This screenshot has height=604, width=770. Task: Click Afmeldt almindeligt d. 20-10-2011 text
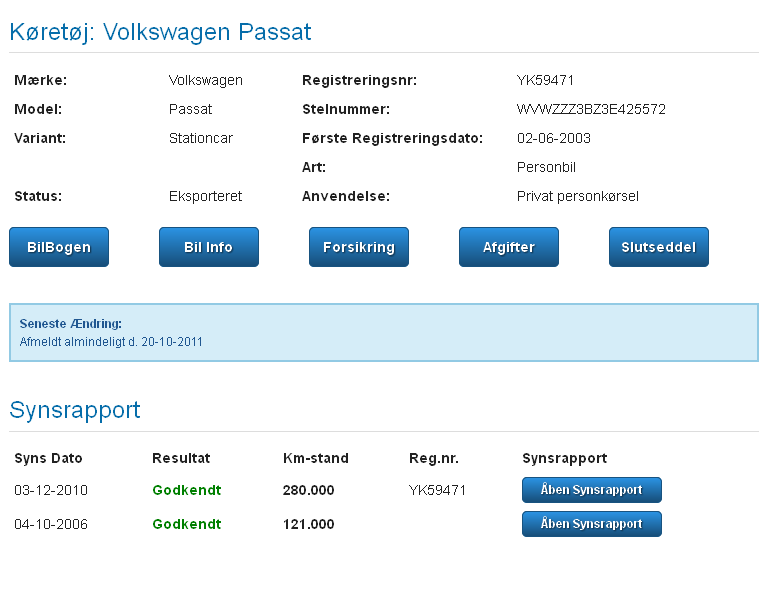point(111,342)
